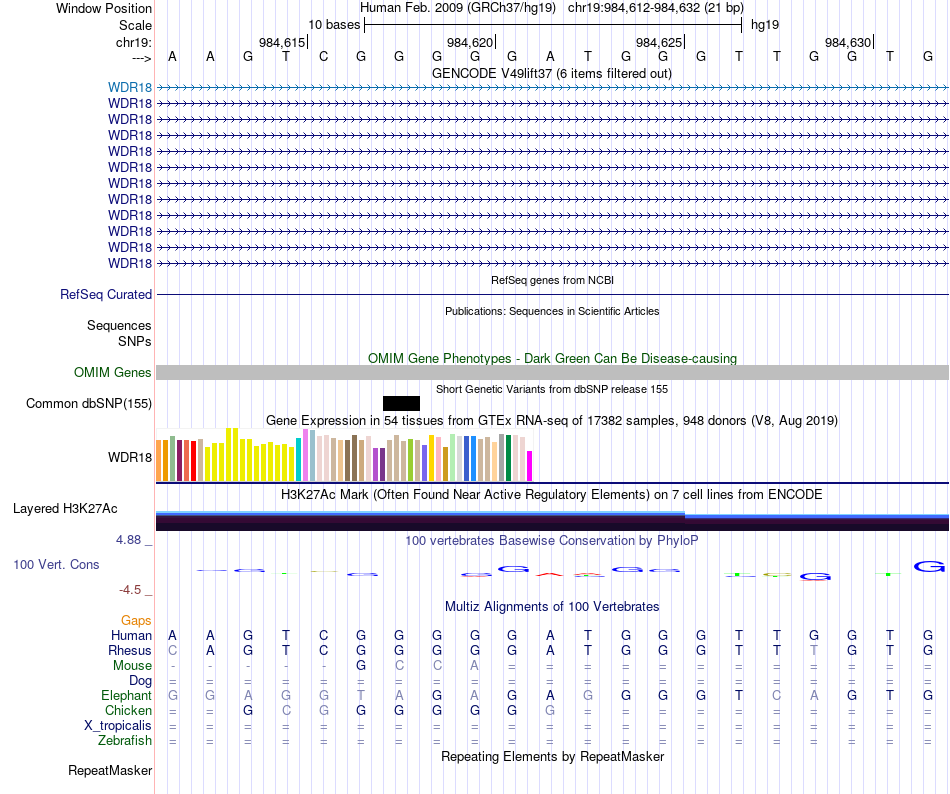Click the 984,625 position marker
Image resolution: width=950 pixels, height=794 pixels.
tap(659, 42)
